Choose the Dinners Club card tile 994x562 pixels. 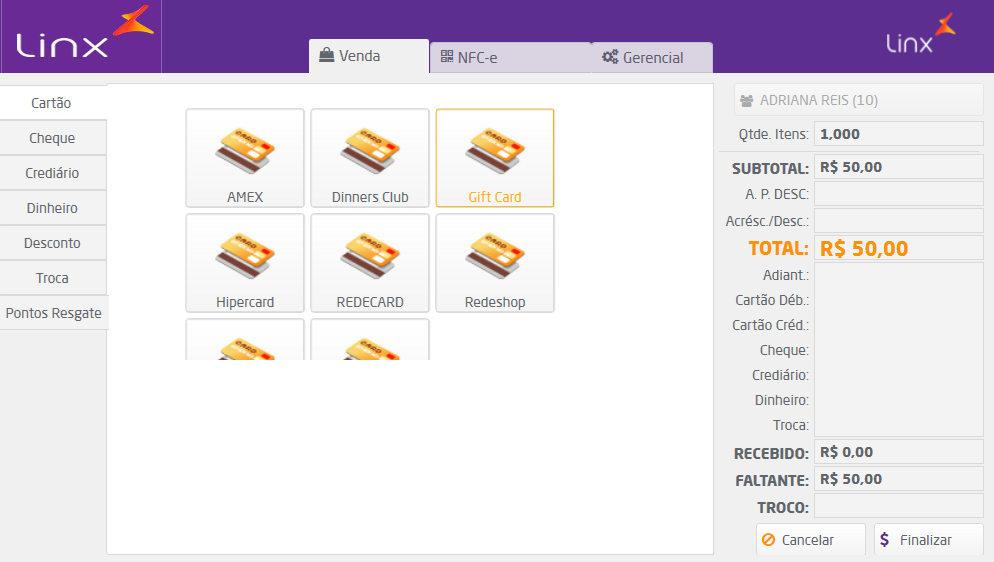(x=370, y=158)
